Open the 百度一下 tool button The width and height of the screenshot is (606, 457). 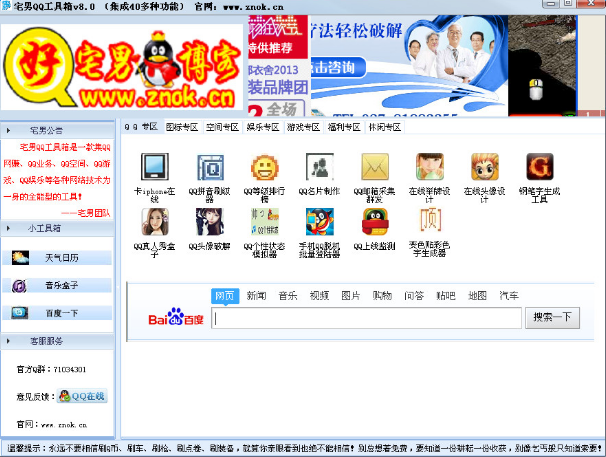(x=57, y=313)
